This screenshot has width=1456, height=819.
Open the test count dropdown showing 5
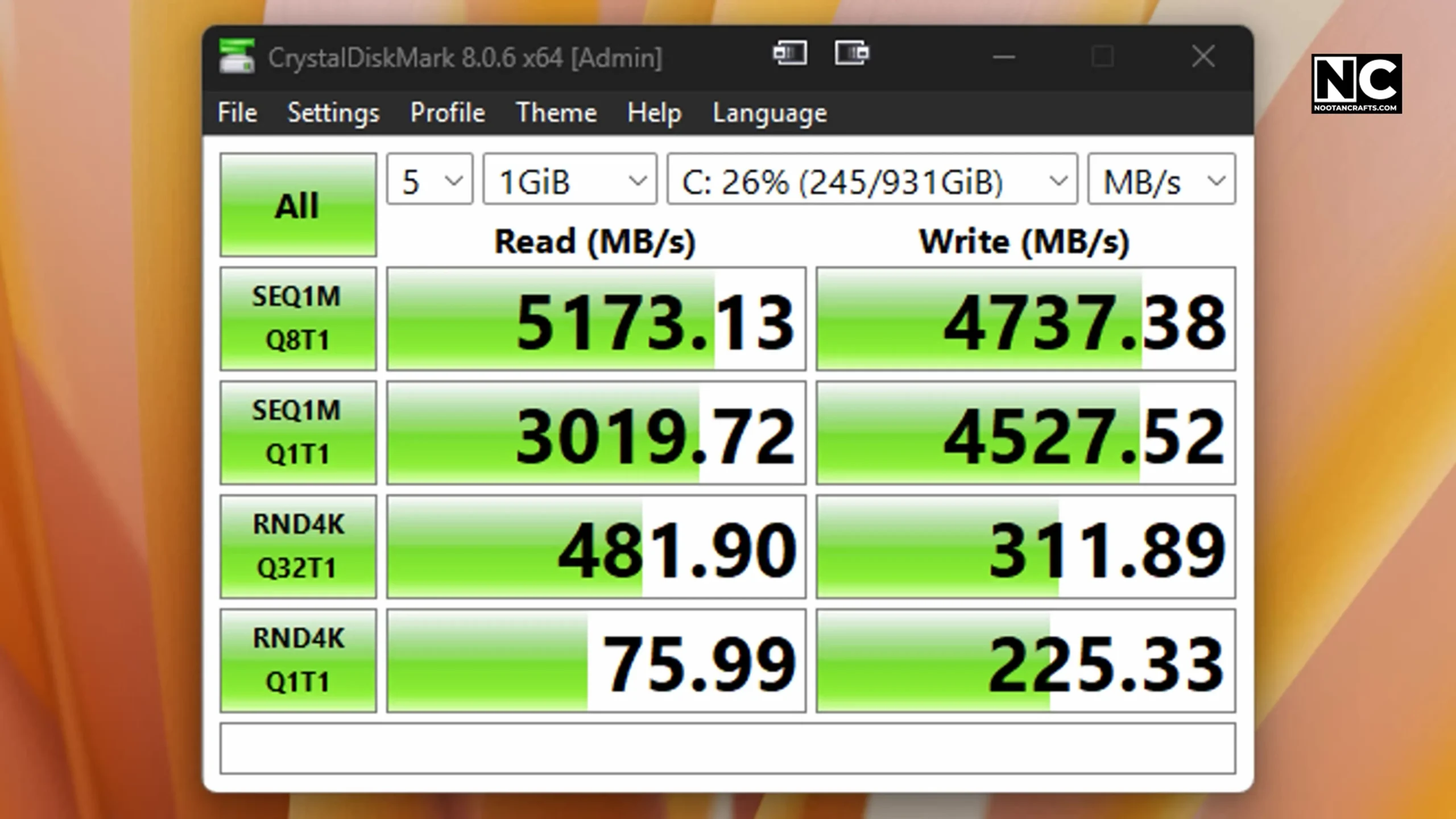[x=429, y=179]
